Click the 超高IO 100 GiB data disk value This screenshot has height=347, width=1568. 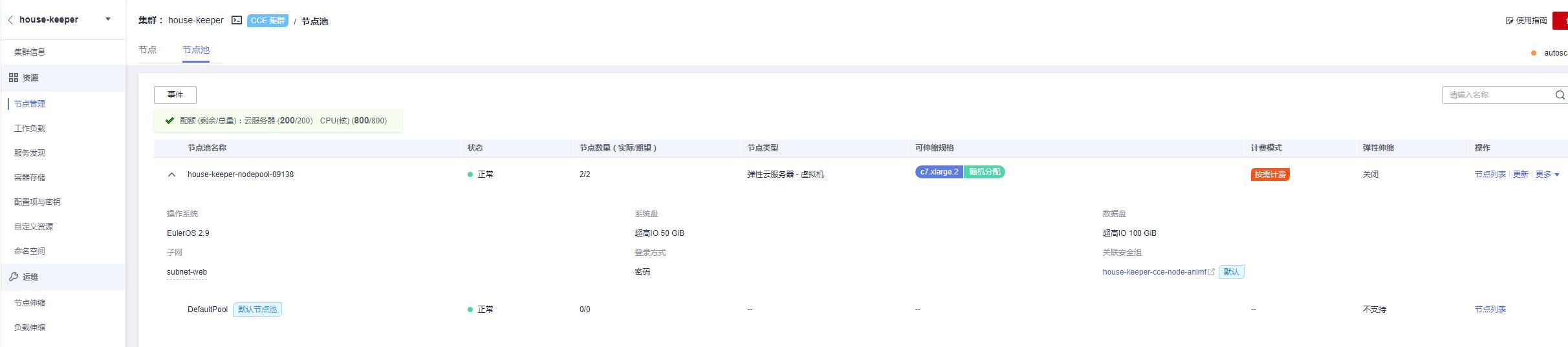tap(1129, 233)
